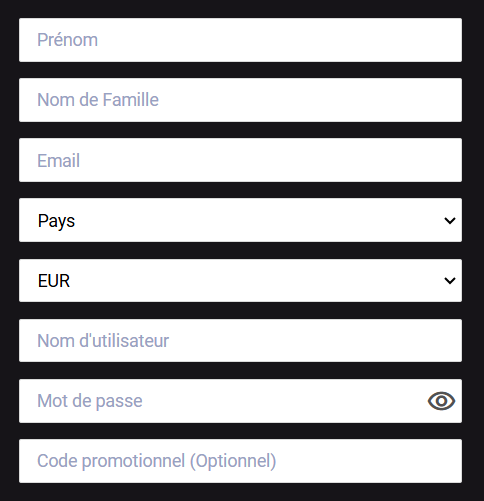Expand the Pays country dropdown arrow

point(450,221)
